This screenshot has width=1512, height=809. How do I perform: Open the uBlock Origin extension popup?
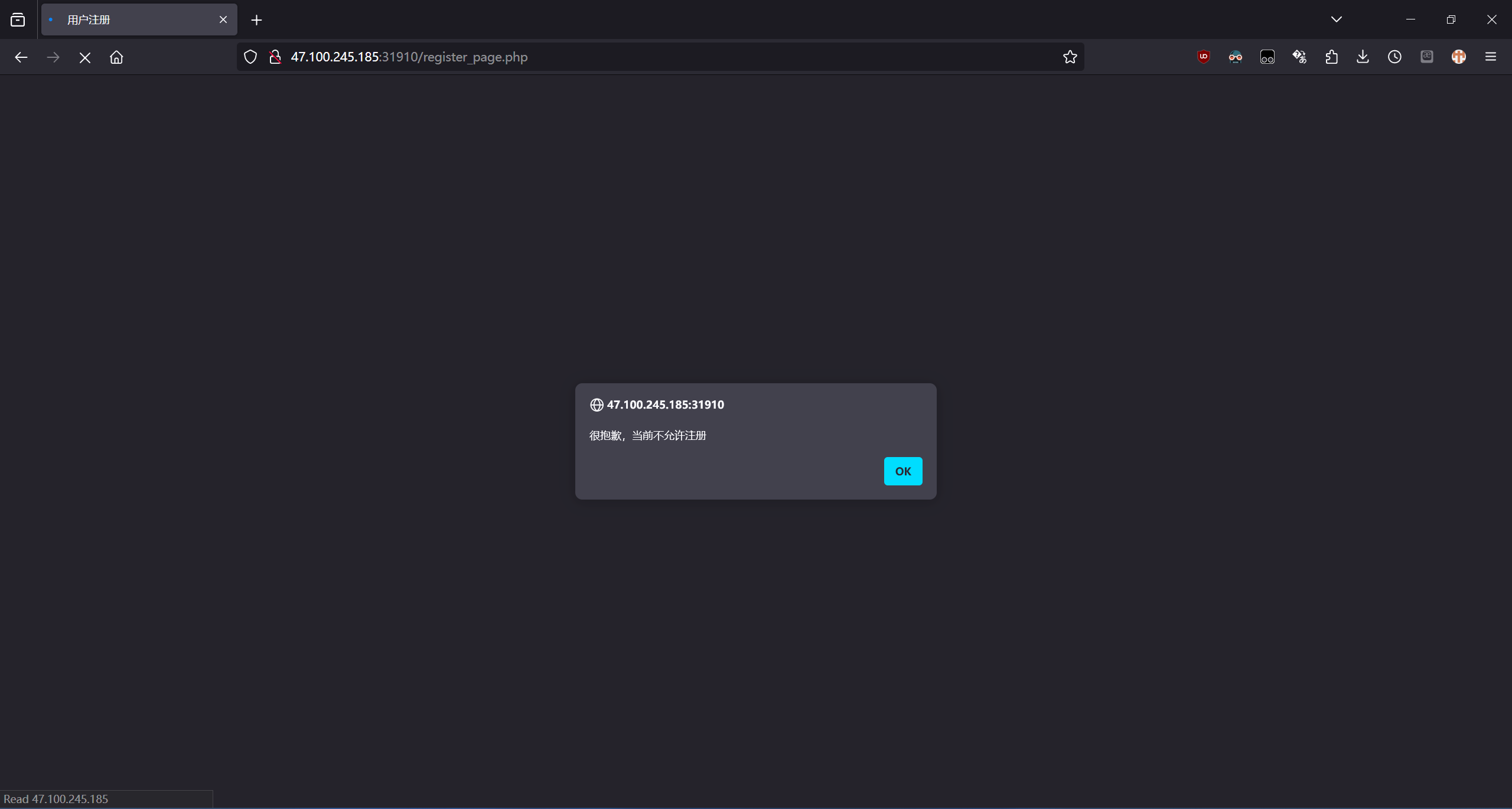coord(1203,57)
